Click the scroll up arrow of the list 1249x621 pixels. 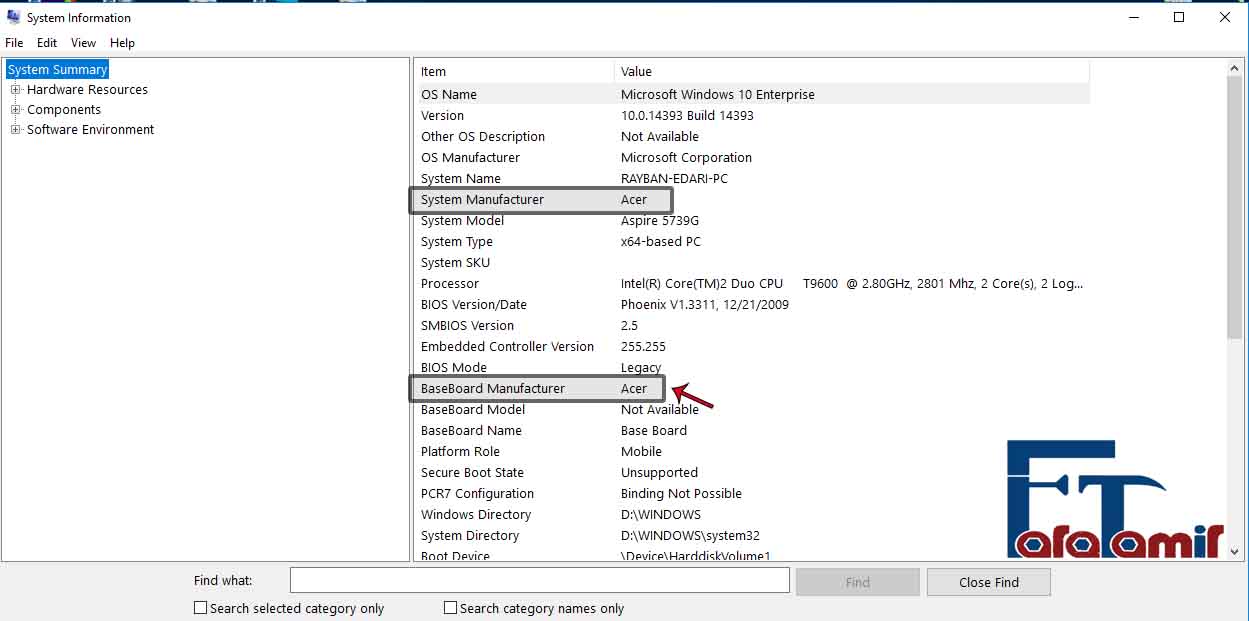1234,68
